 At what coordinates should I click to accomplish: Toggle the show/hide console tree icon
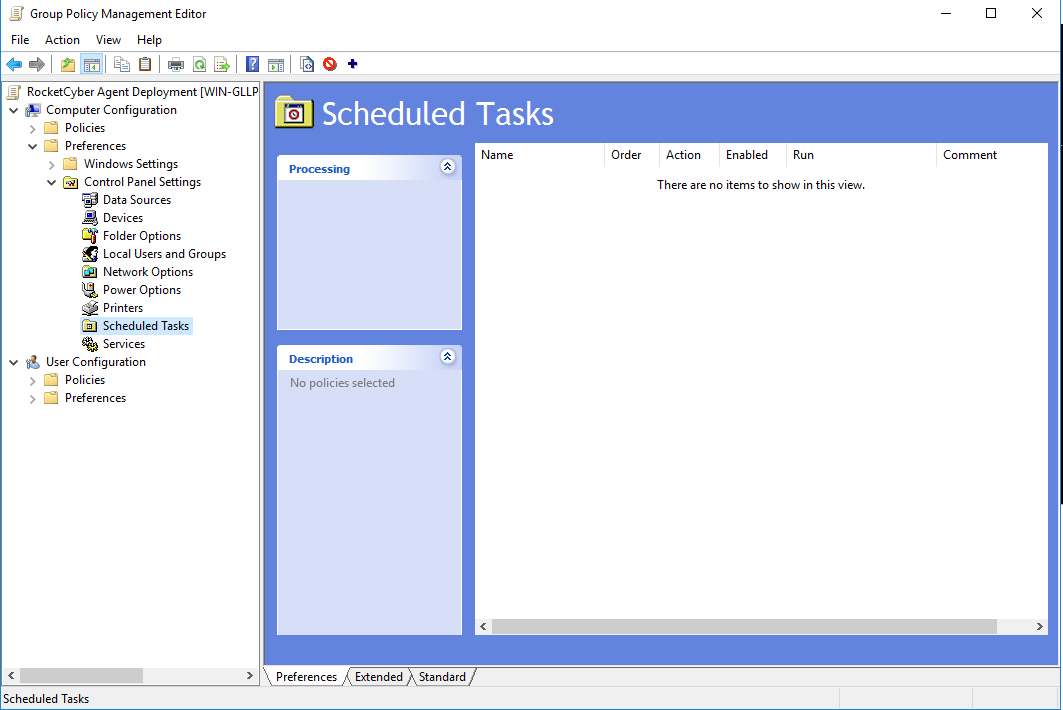(92, 64)
